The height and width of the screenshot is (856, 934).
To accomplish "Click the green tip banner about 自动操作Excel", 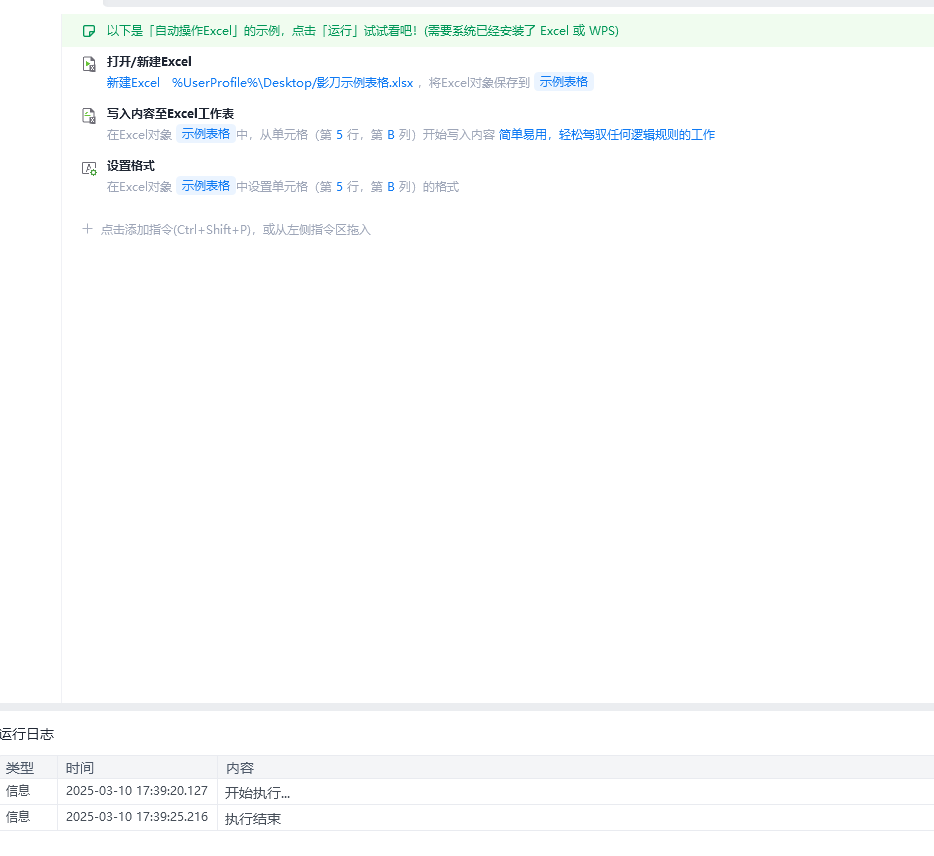I will coord(497,31).
